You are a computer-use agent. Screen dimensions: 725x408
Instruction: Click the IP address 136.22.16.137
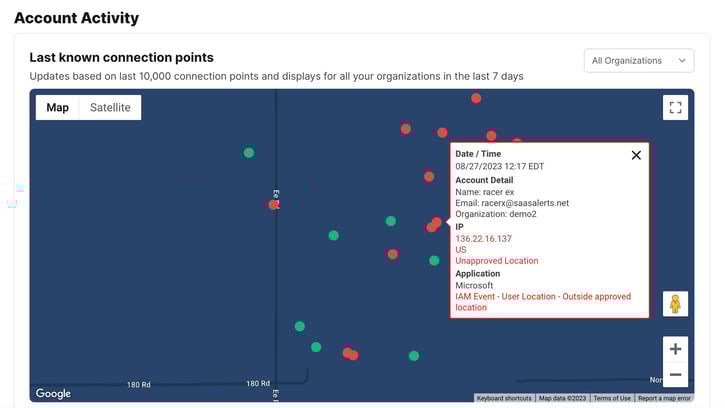(483, 239)
